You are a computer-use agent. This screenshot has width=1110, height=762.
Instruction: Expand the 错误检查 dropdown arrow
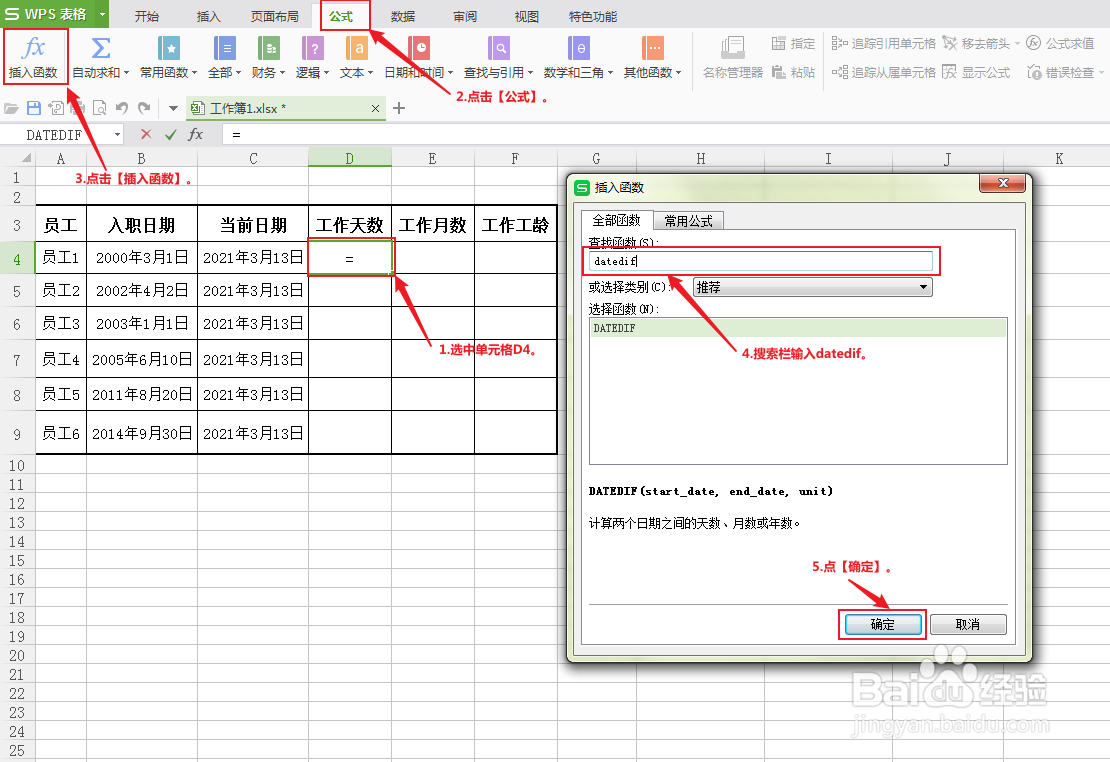pos(1101,72)
